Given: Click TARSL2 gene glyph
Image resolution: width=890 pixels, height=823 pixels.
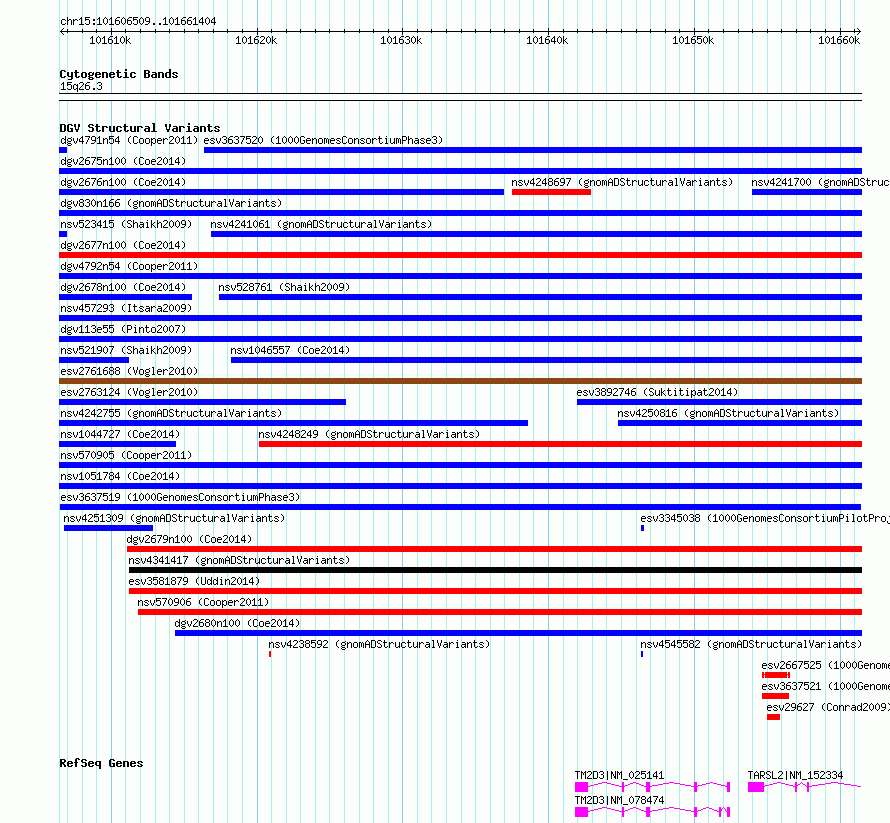Looking at the screenshot, I should point(805,787).
